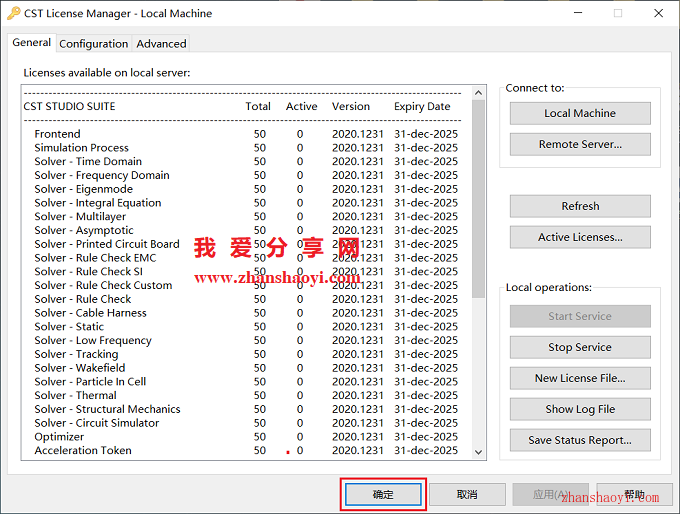
Task: Select Solver - Rule Check Custom row
Action: tap(246, 285)
